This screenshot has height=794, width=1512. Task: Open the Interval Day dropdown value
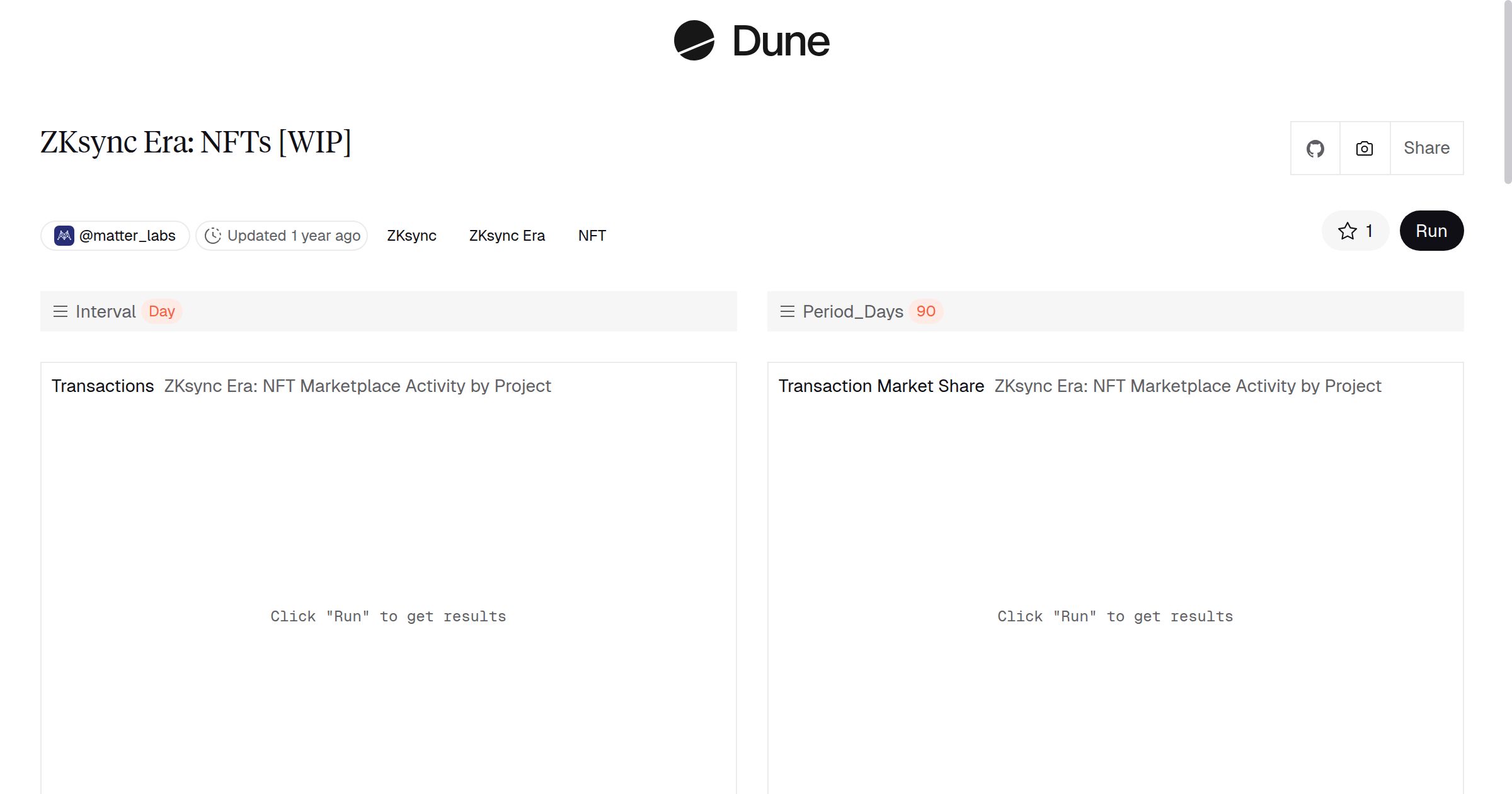(162, 311)
